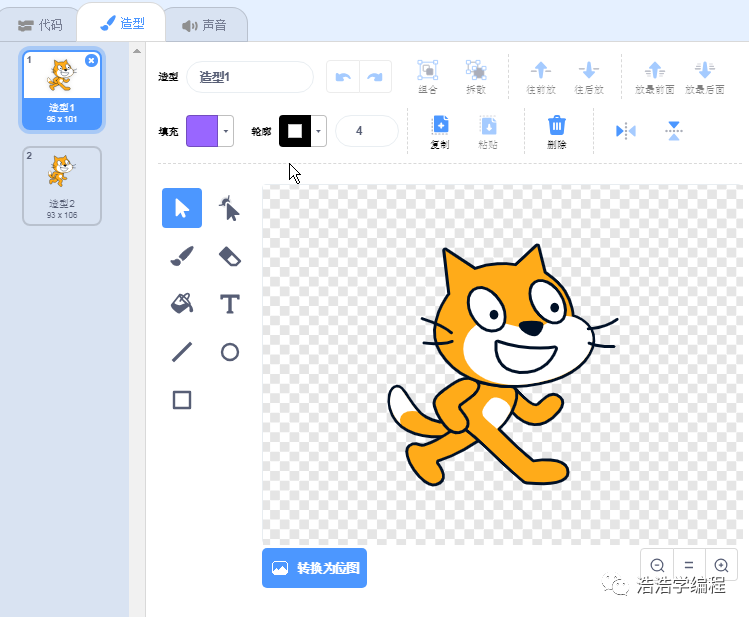Move selection Backward (往后放)
The width and height of the screenshot is (749, 617).
tap(589, 76)
